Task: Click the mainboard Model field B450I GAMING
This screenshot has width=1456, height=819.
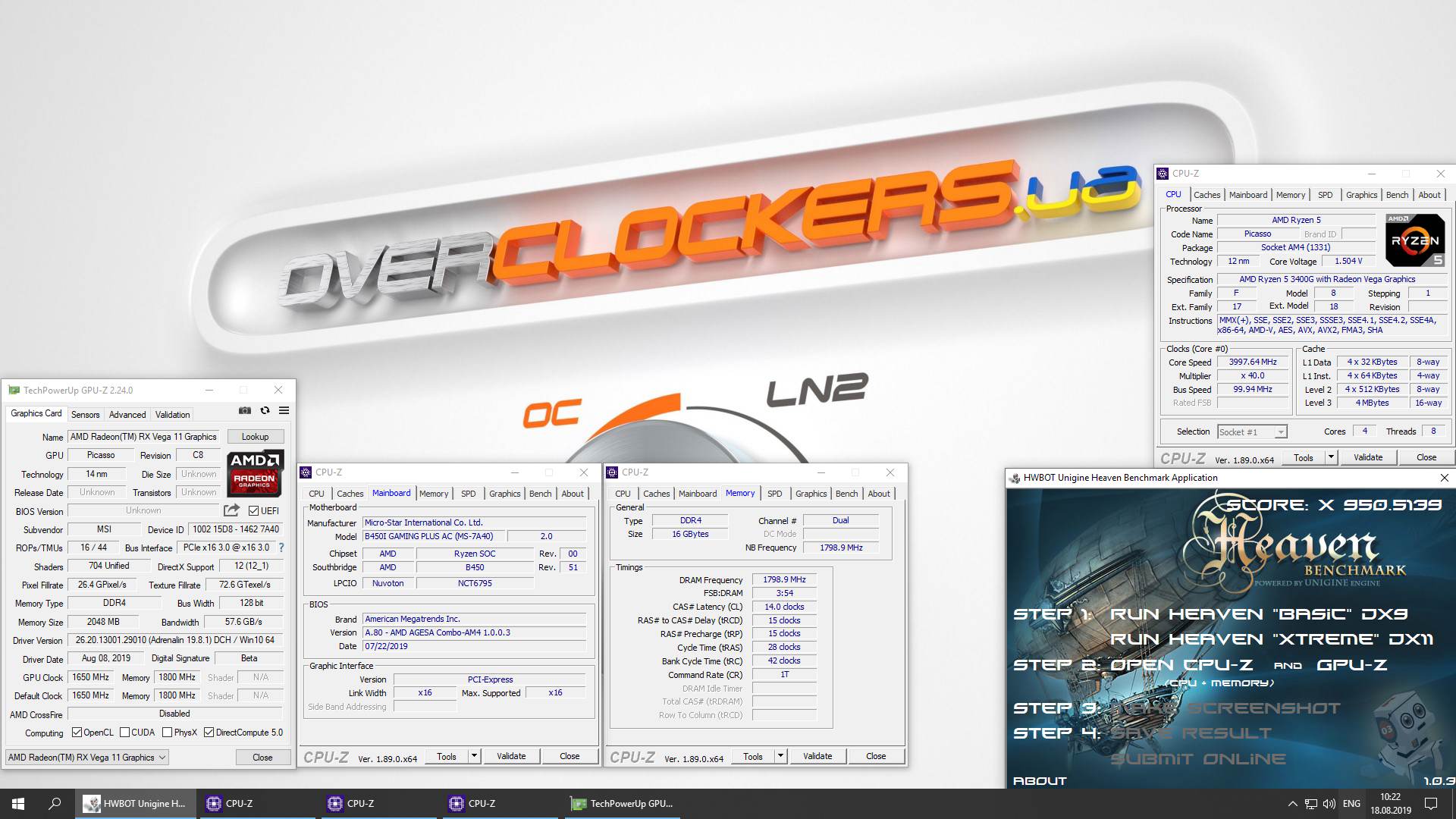Action: click(434, 536)
